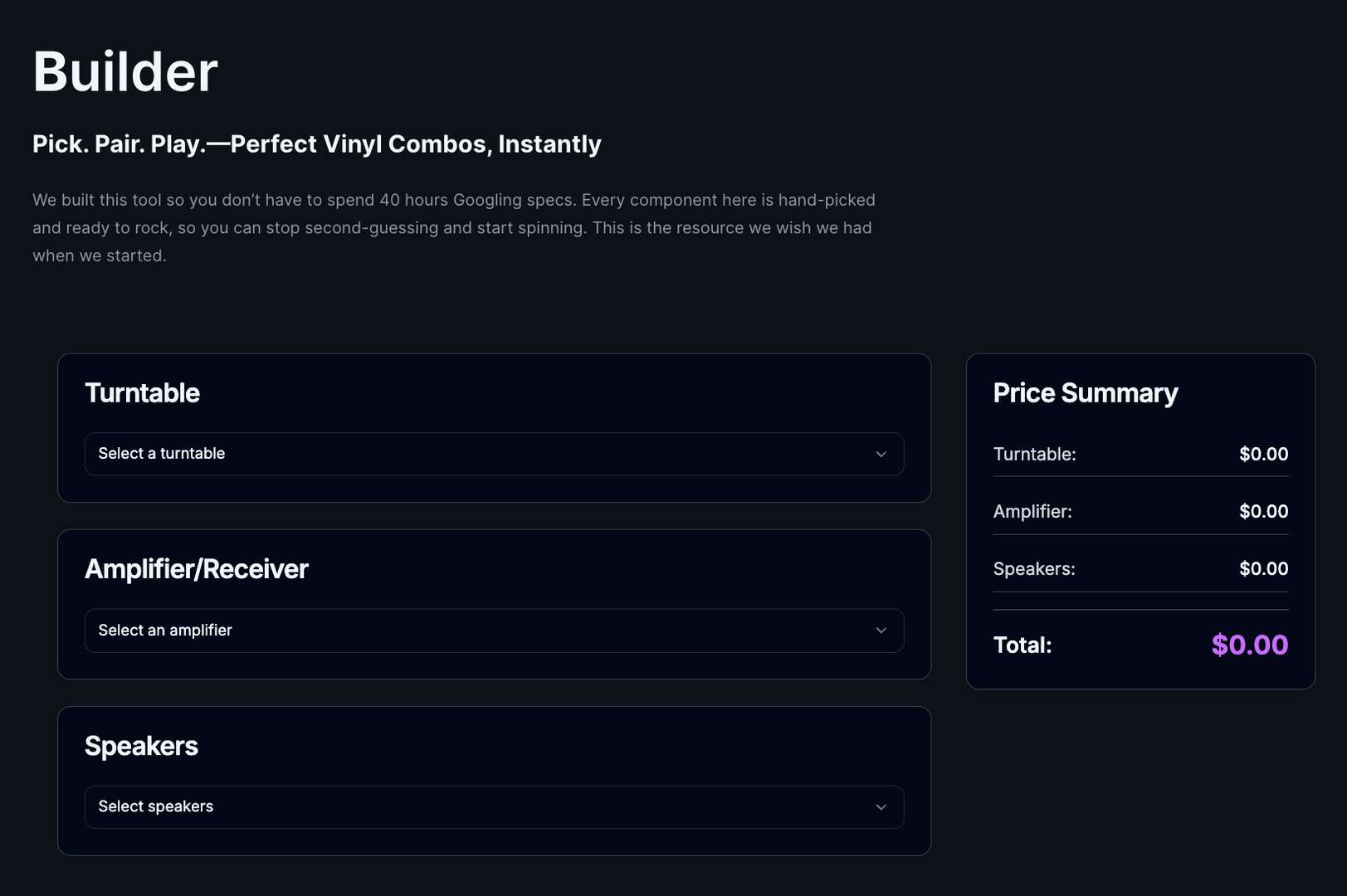The width and height of the screenshot is (1347, 896).
Task: Click the chevron on the turntable selector
Action: pyautogui.click(x=881, y=454)
